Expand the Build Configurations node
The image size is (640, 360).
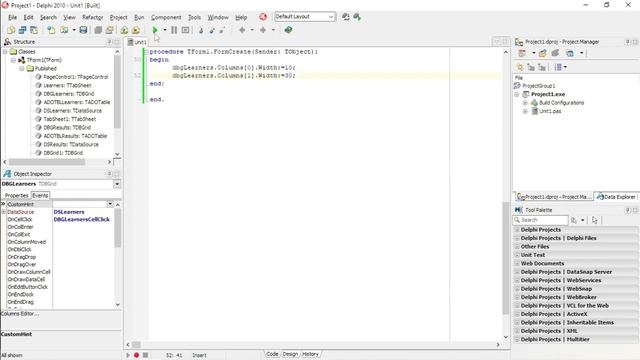click(525, 103)
